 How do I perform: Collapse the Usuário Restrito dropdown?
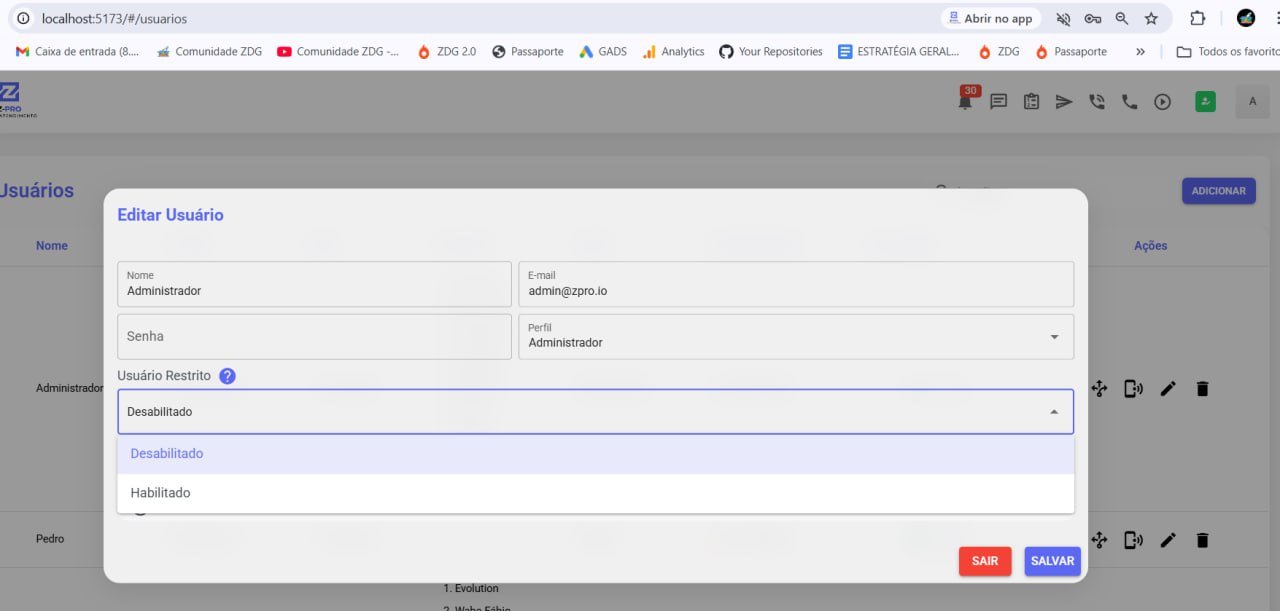(1053, 412)
